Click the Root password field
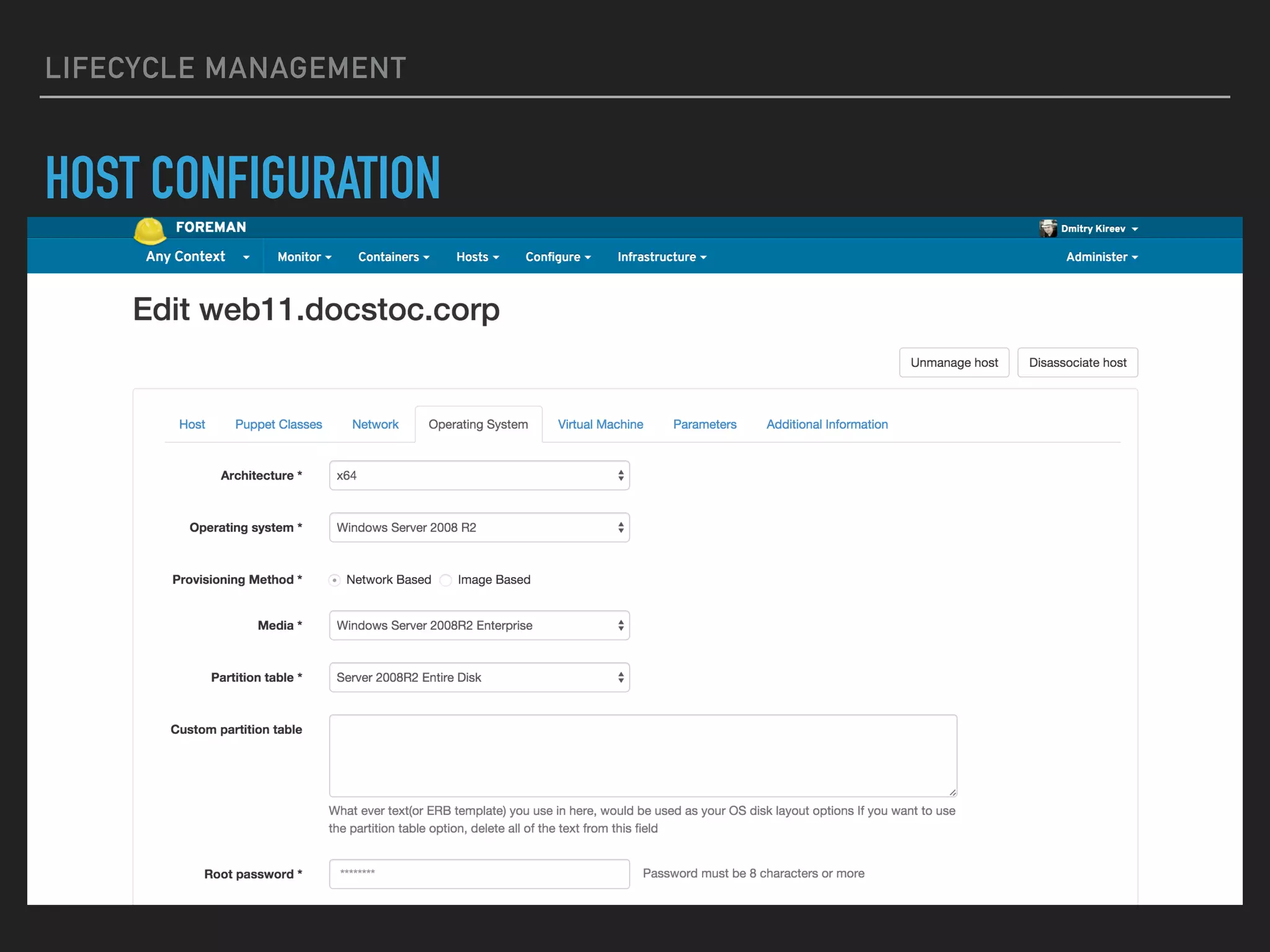This screenshot has width=1270, height=952. pyautogui.click(x=479, y=874)
